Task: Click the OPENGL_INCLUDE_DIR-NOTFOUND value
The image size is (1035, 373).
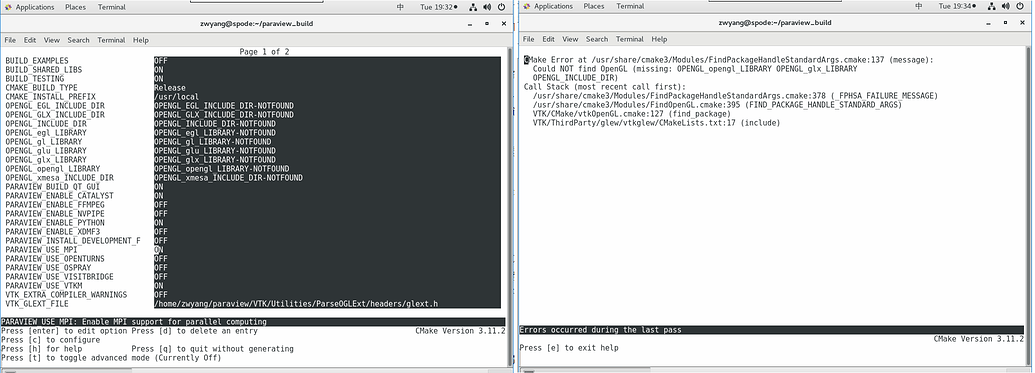Action: tap(215, 124)
